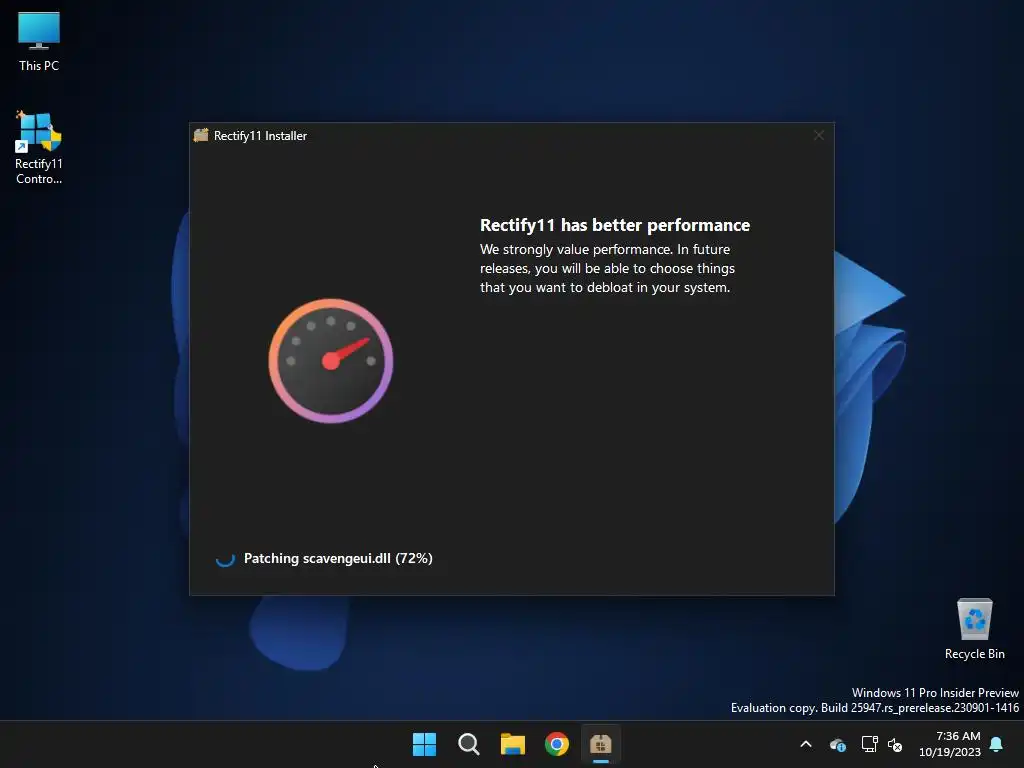Select the Recycle Bin desktop icon
This screenshot has width=1024, height=768.
(974, 629)
